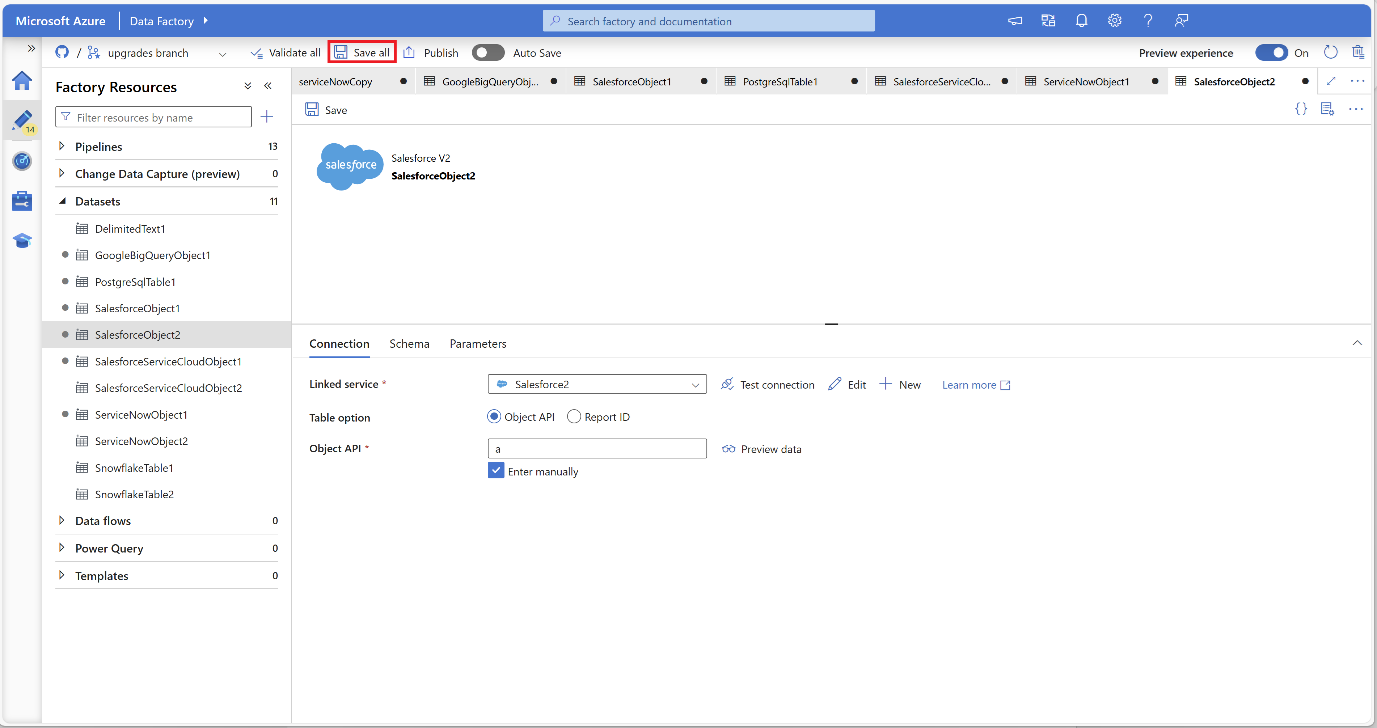Open the Monitor gauge icon in sidebar
Image resolution: width=1377 pixels, height=728 pixels.
click(x=22, y=161)
